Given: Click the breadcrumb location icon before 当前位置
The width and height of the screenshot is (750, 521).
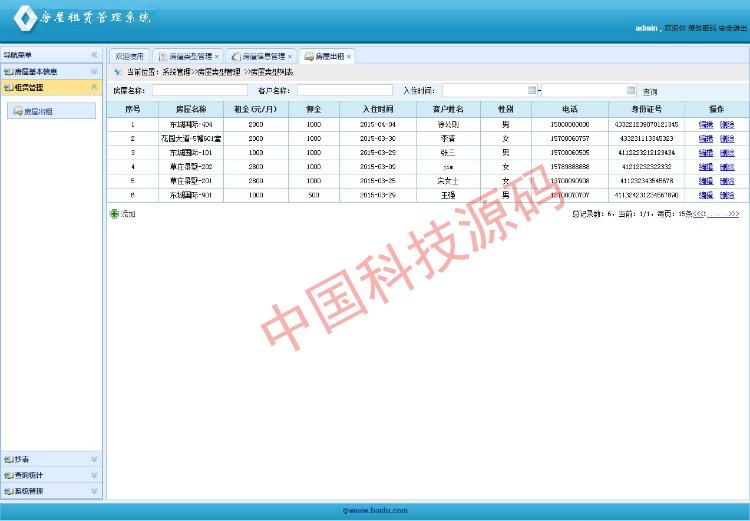Looking at the screenshot, I should pos(118,72).
